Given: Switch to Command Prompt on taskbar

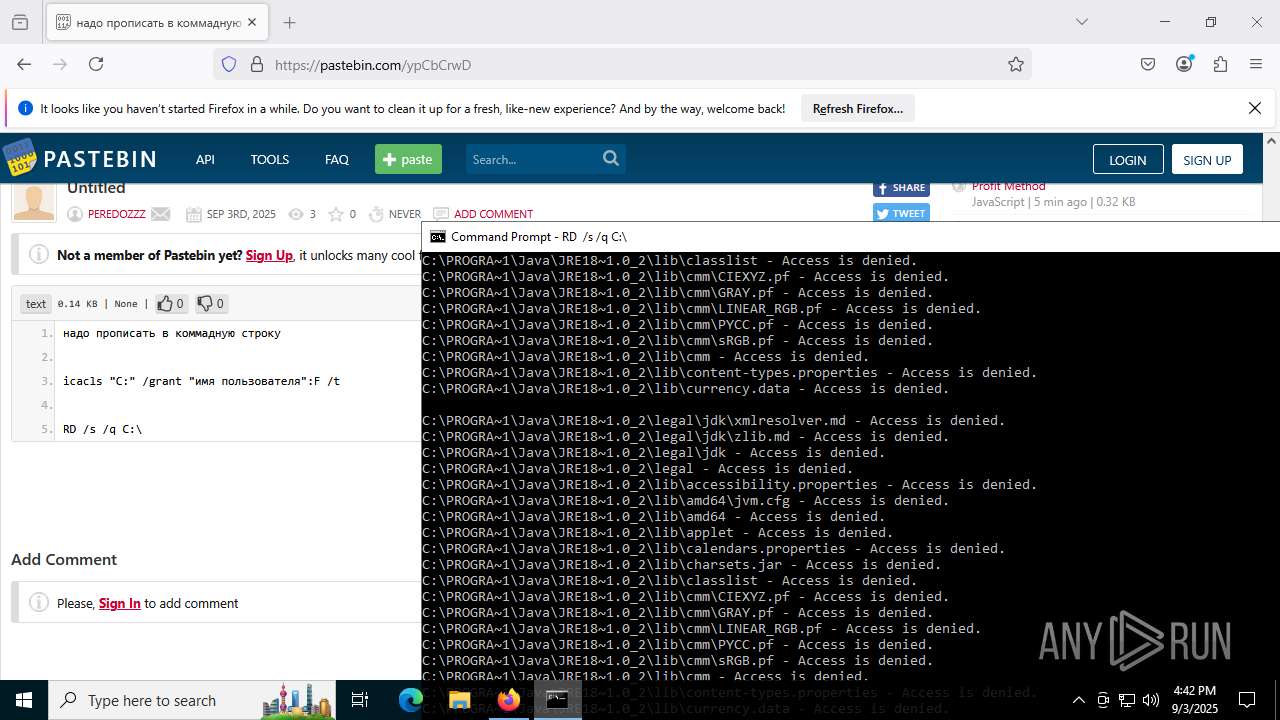Looking at the screenshot, I should [557, 700].
